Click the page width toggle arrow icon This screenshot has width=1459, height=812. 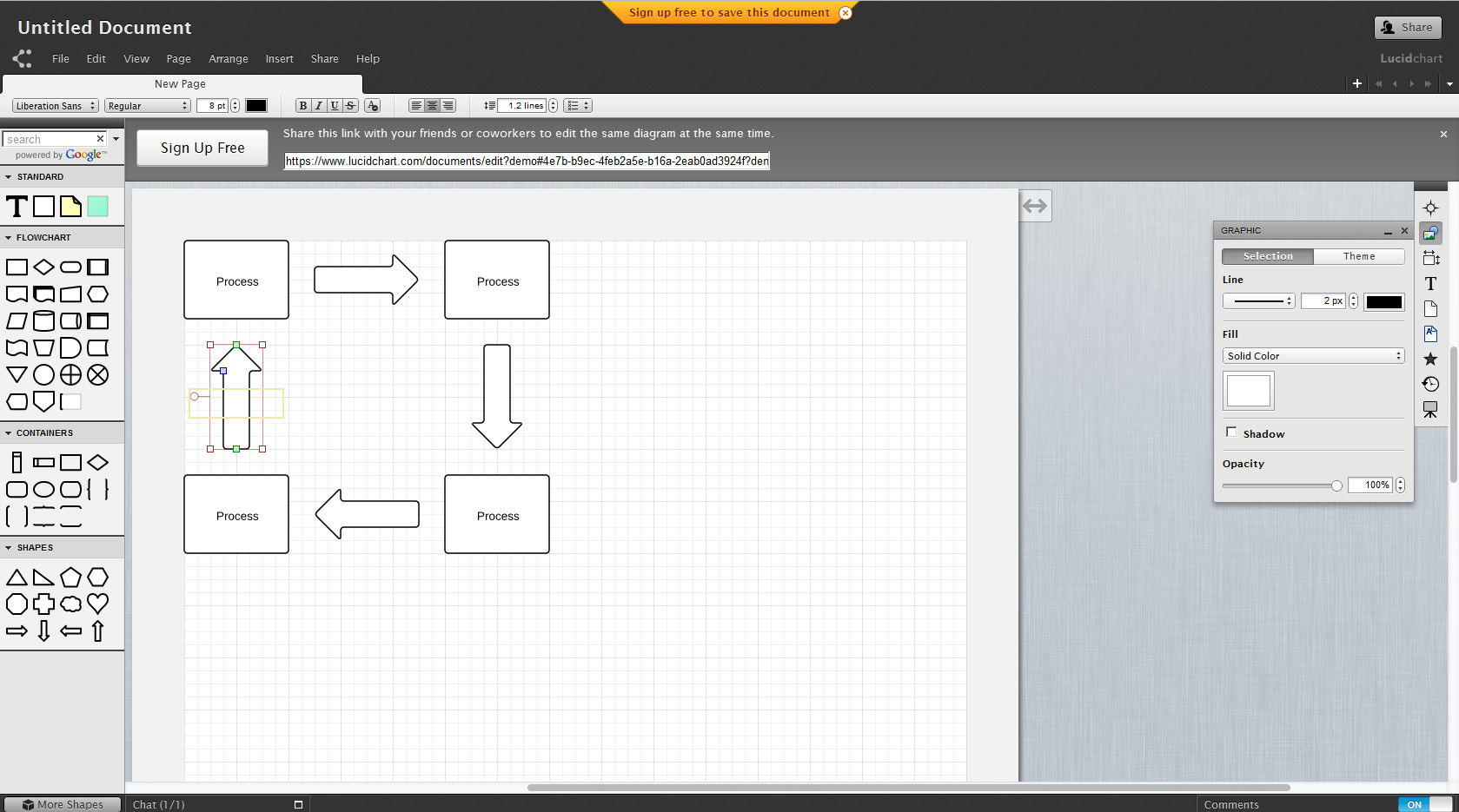[x=1035, y=206]
